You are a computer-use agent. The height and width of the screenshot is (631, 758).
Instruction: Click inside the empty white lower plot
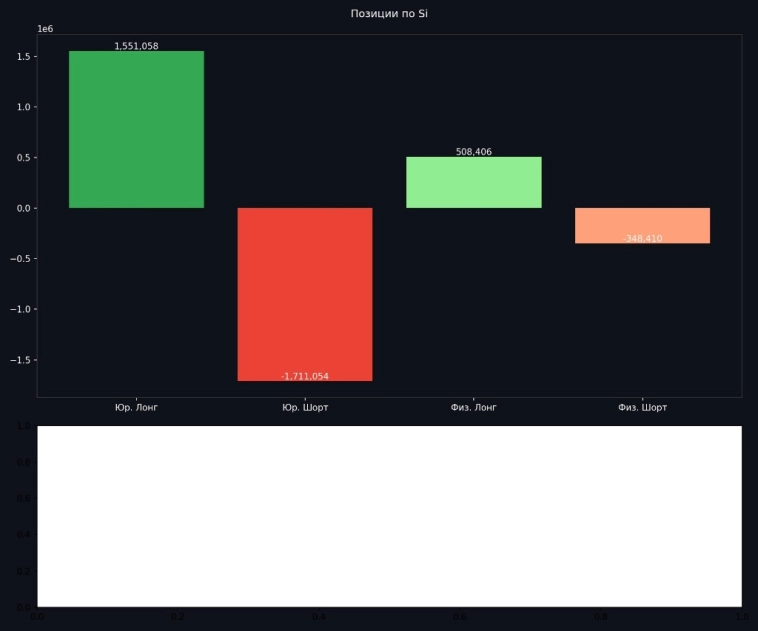click(389, 515)
